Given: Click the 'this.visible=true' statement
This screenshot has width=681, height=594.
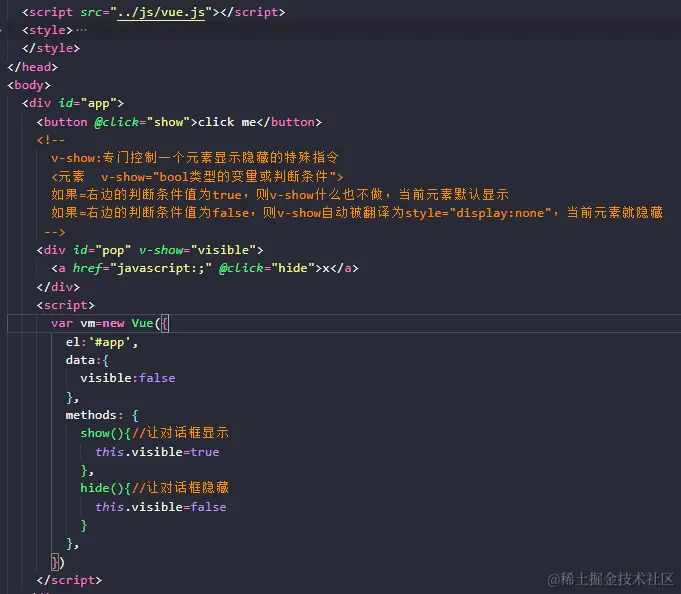Looking at the screenshot, I should coord(157,452).
